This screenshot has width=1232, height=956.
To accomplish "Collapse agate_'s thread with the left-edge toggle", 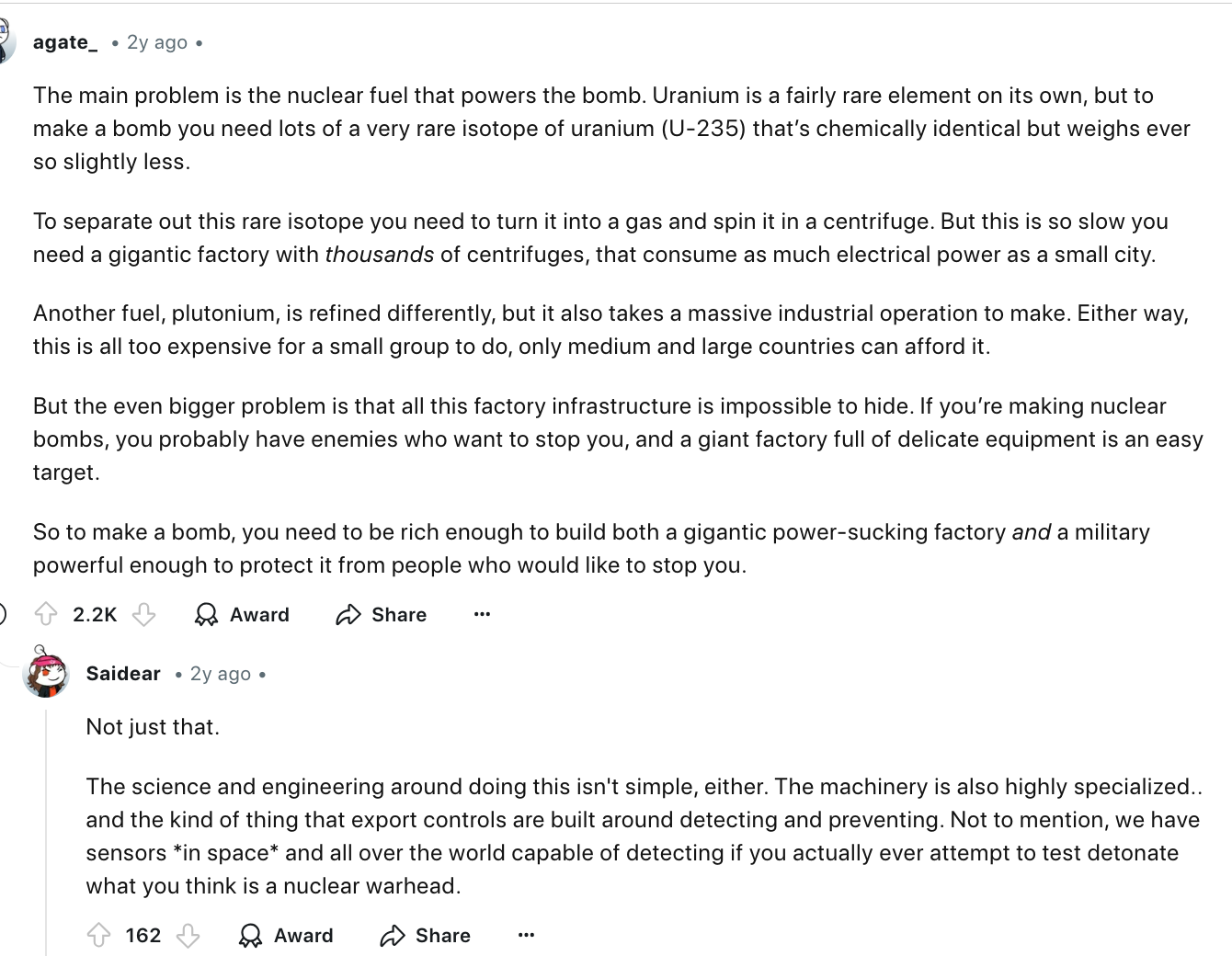I will tap(3, 614).
